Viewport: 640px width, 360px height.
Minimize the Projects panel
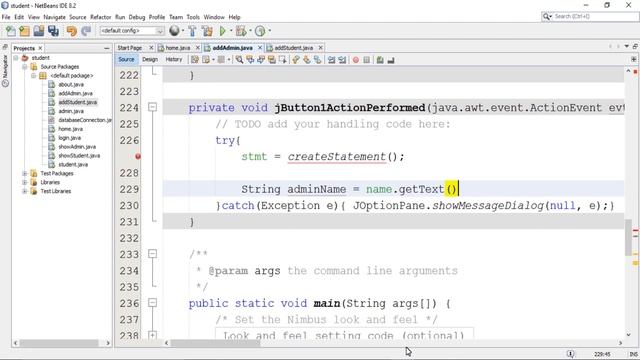(x=107, y=48)
